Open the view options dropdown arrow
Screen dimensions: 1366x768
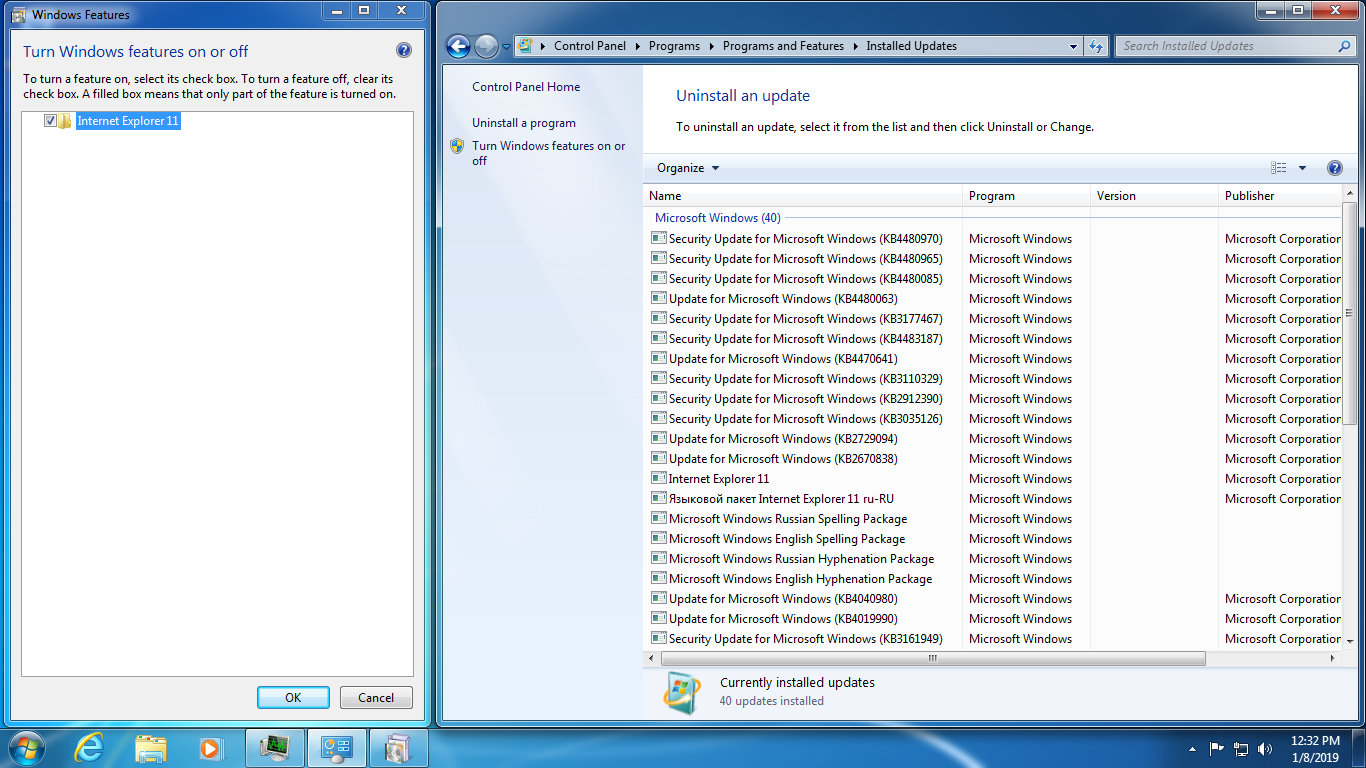click(x=1302, y=168)
